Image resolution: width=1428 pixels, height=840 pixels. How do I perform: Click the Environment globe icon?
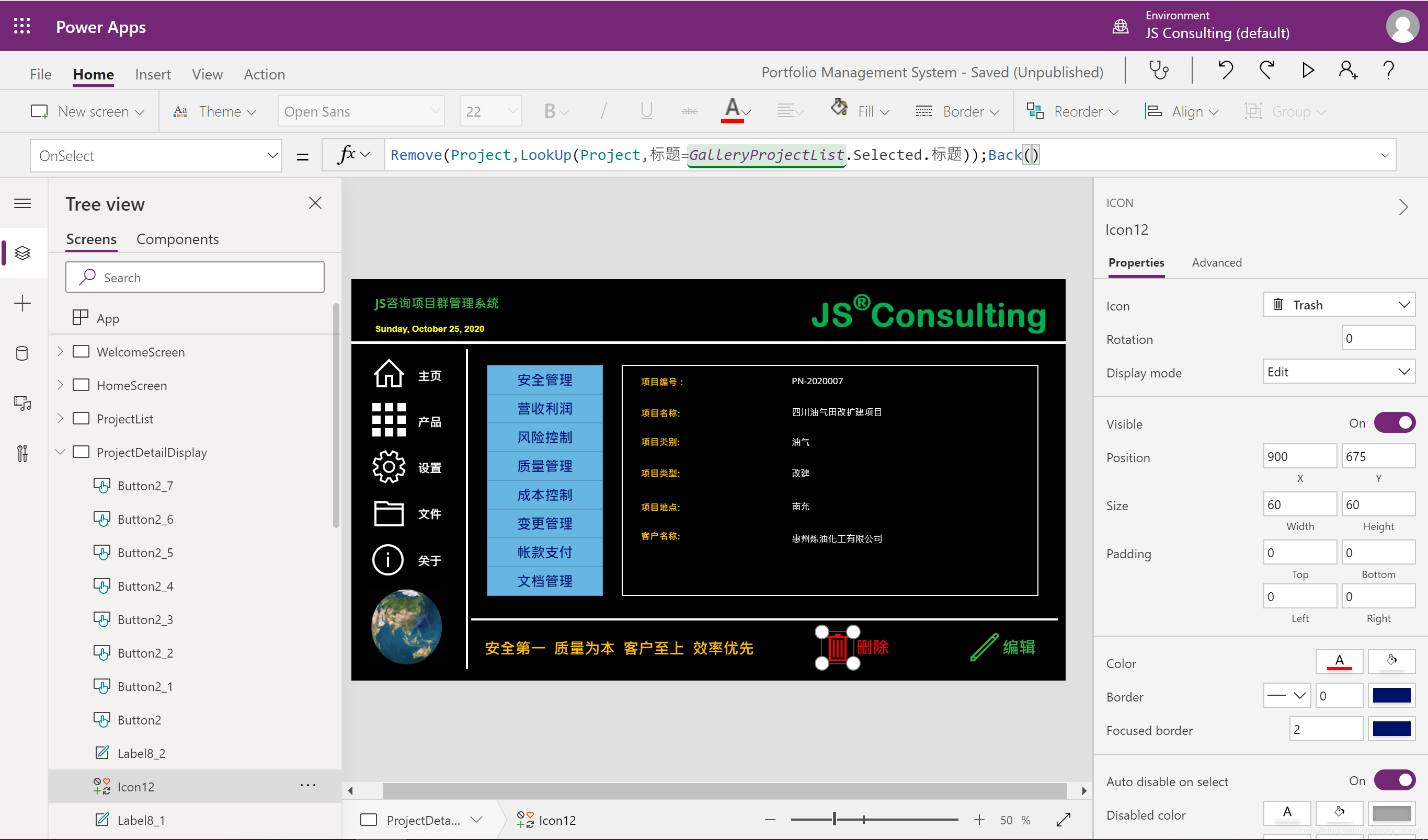pos(1121,26)
